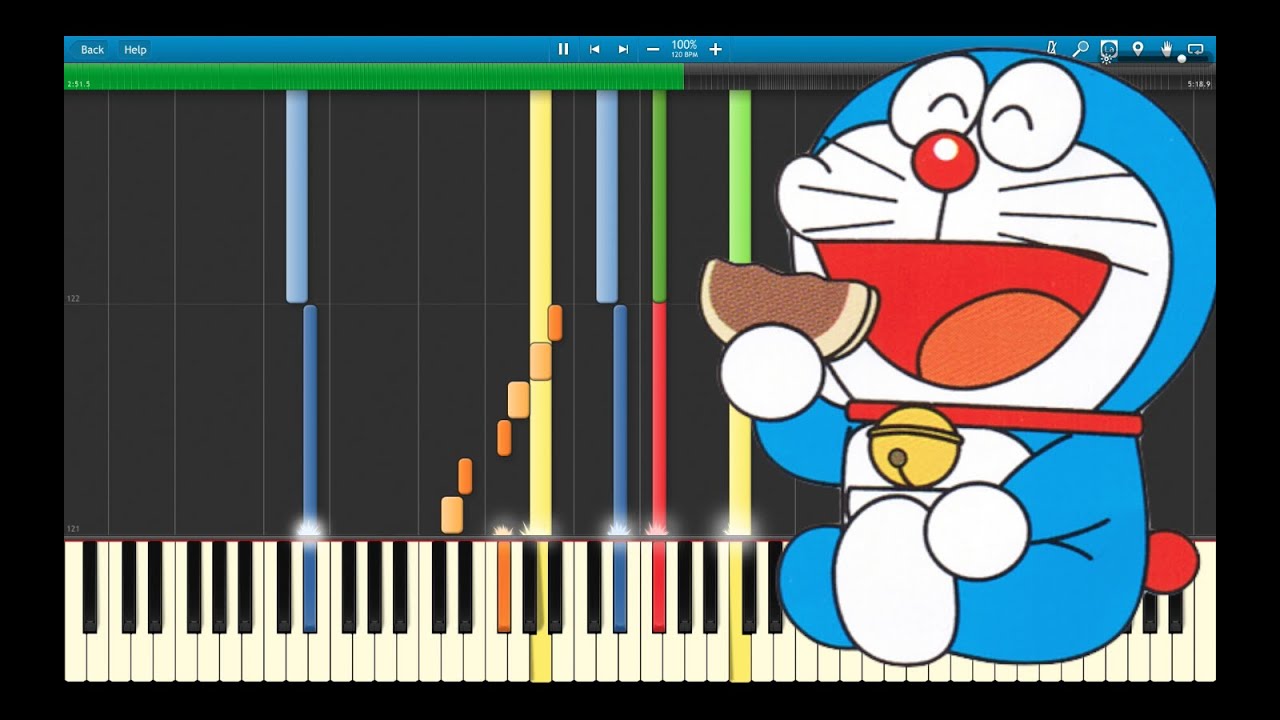Viewport: 1280px width, 720px height.
Task: Toggle the metronome icon
Action: click(x=1052, y=48)
